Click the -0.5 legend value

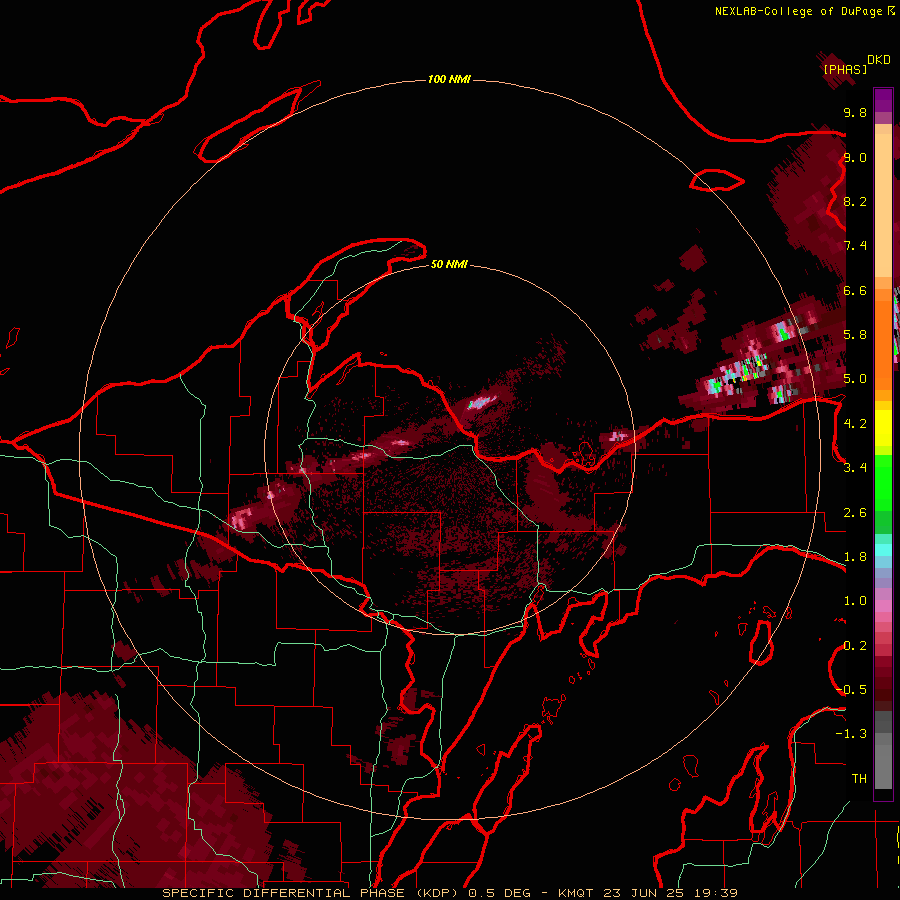[x=851, y=690]
